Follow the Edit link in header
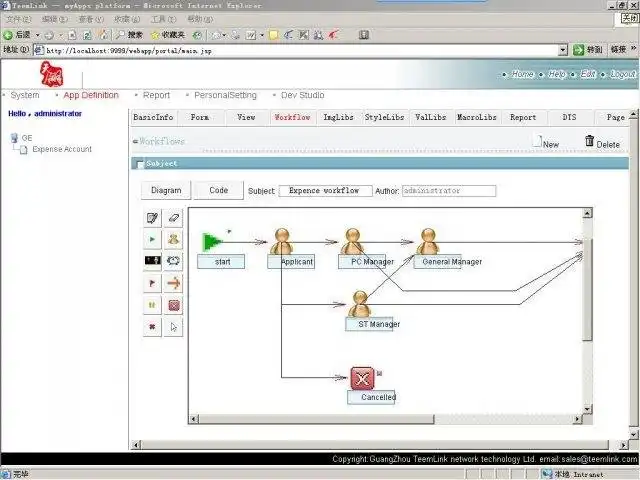Screen dimensions: 640x480 point(588,74)
